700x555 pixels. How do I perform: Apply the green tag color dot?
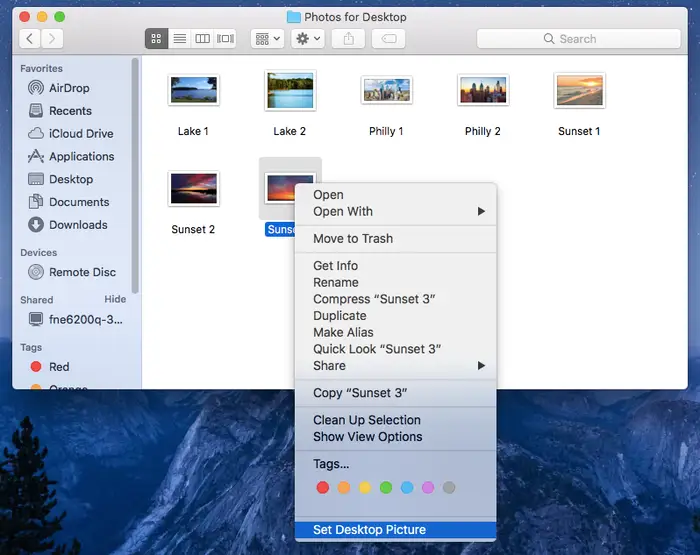pos(386,488)
